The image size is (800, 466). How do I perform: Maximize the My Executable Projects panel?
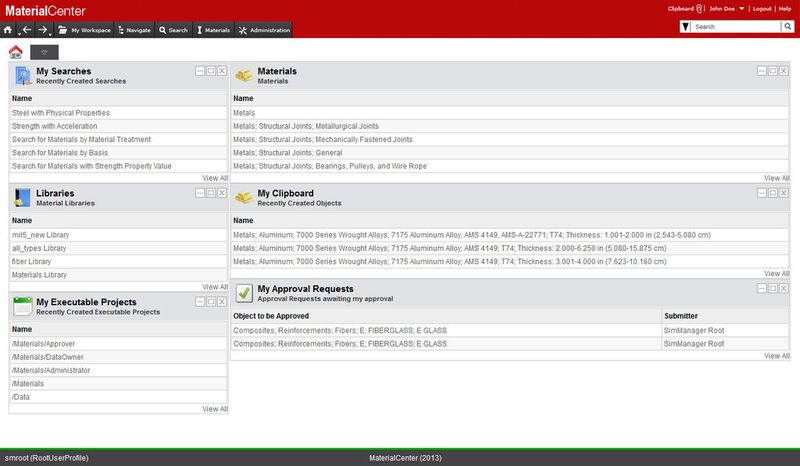tap(211, 302)
